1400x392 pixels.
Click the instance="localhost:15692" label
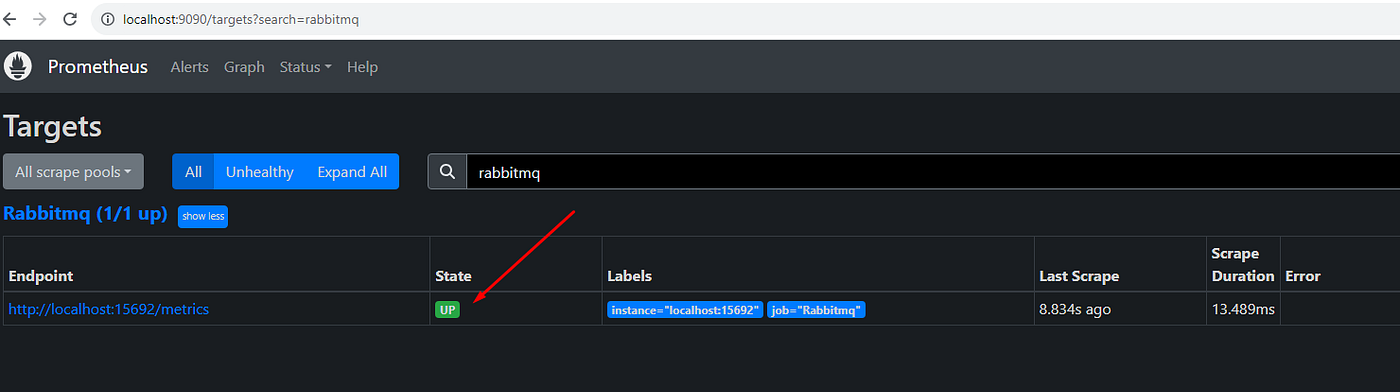(685, 310)
